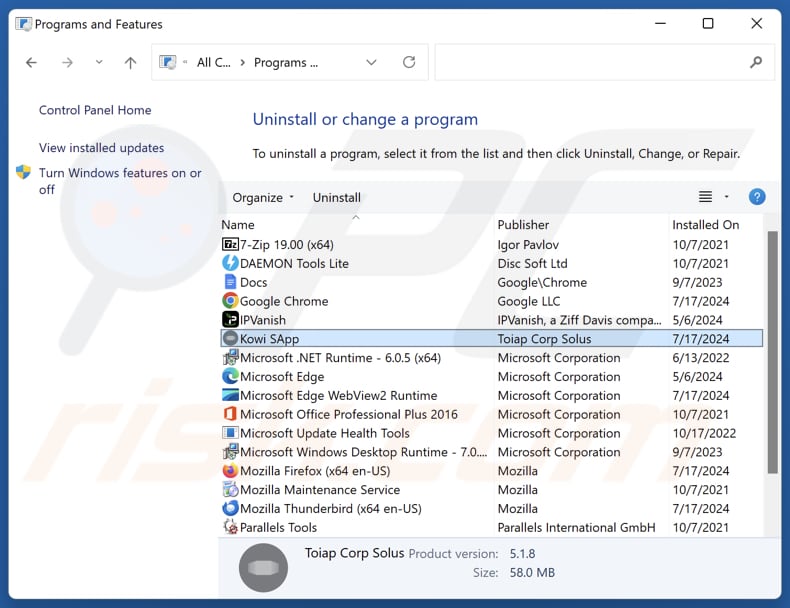The width and height of the screenshot is (790, 608).
Task: Refresh the Programs list
Action: tap(409, 62)
